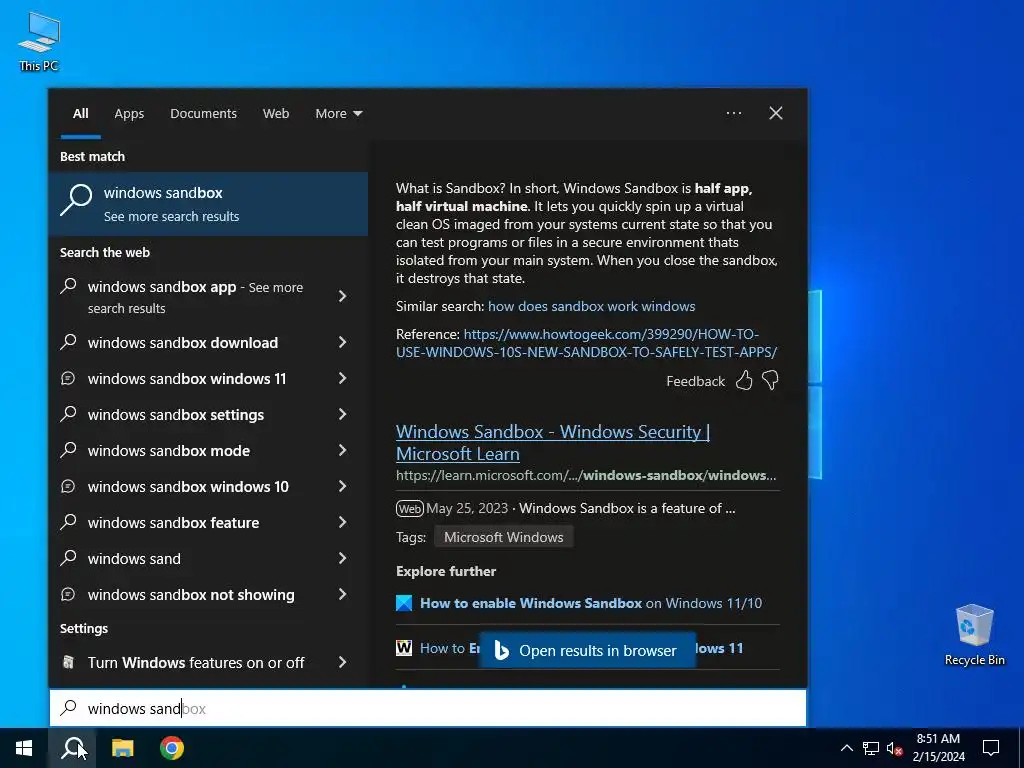Close the search panel with the X

pos(776,113)
